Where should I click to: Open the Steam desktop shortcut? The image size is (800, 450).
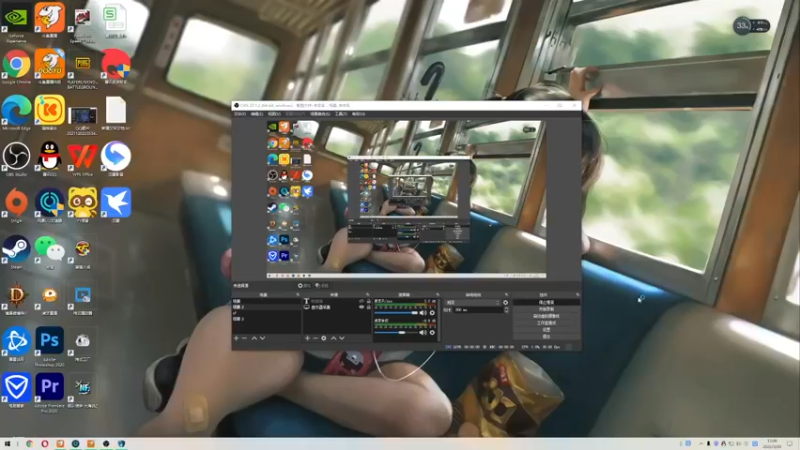coord(16,252)
